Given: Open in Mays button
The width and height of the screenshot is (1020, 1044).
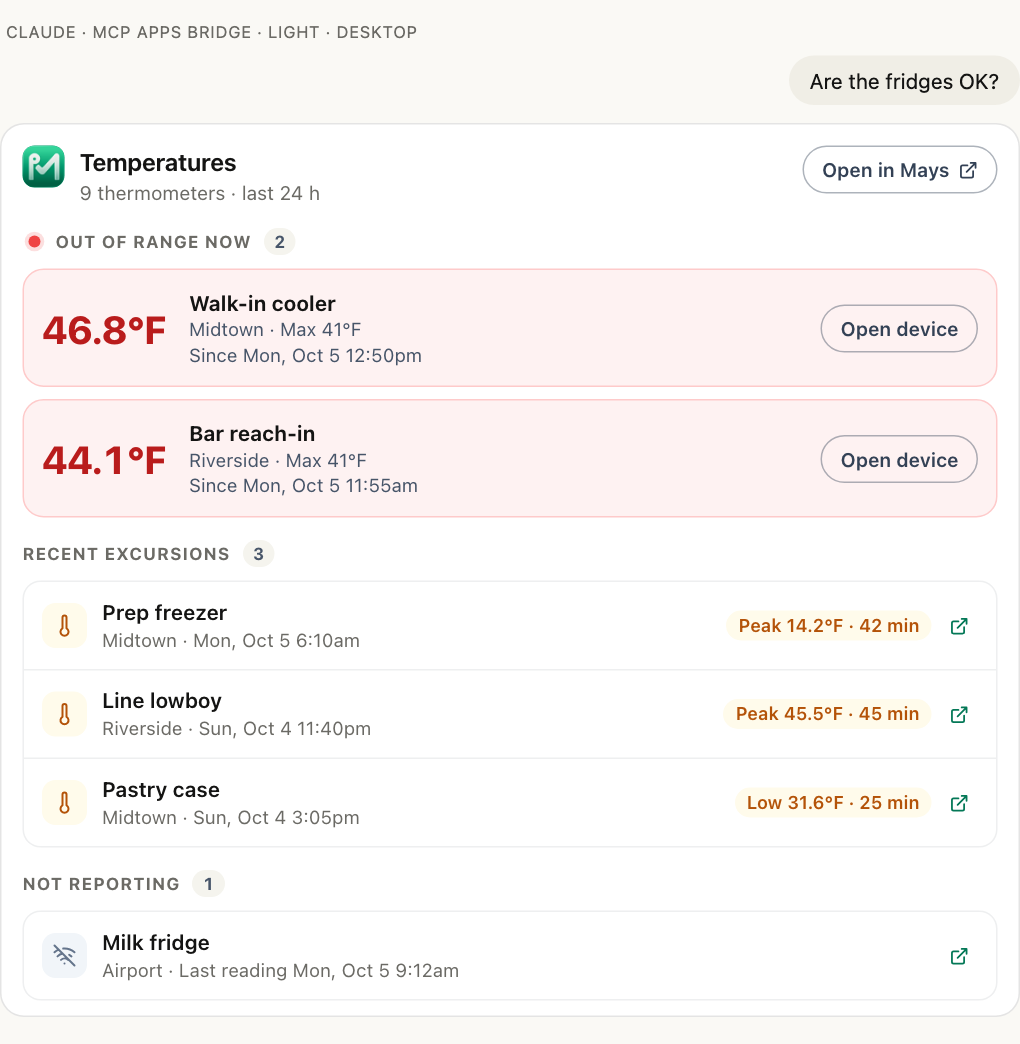Looking at the screenshot, I should (x=899, y=170).
